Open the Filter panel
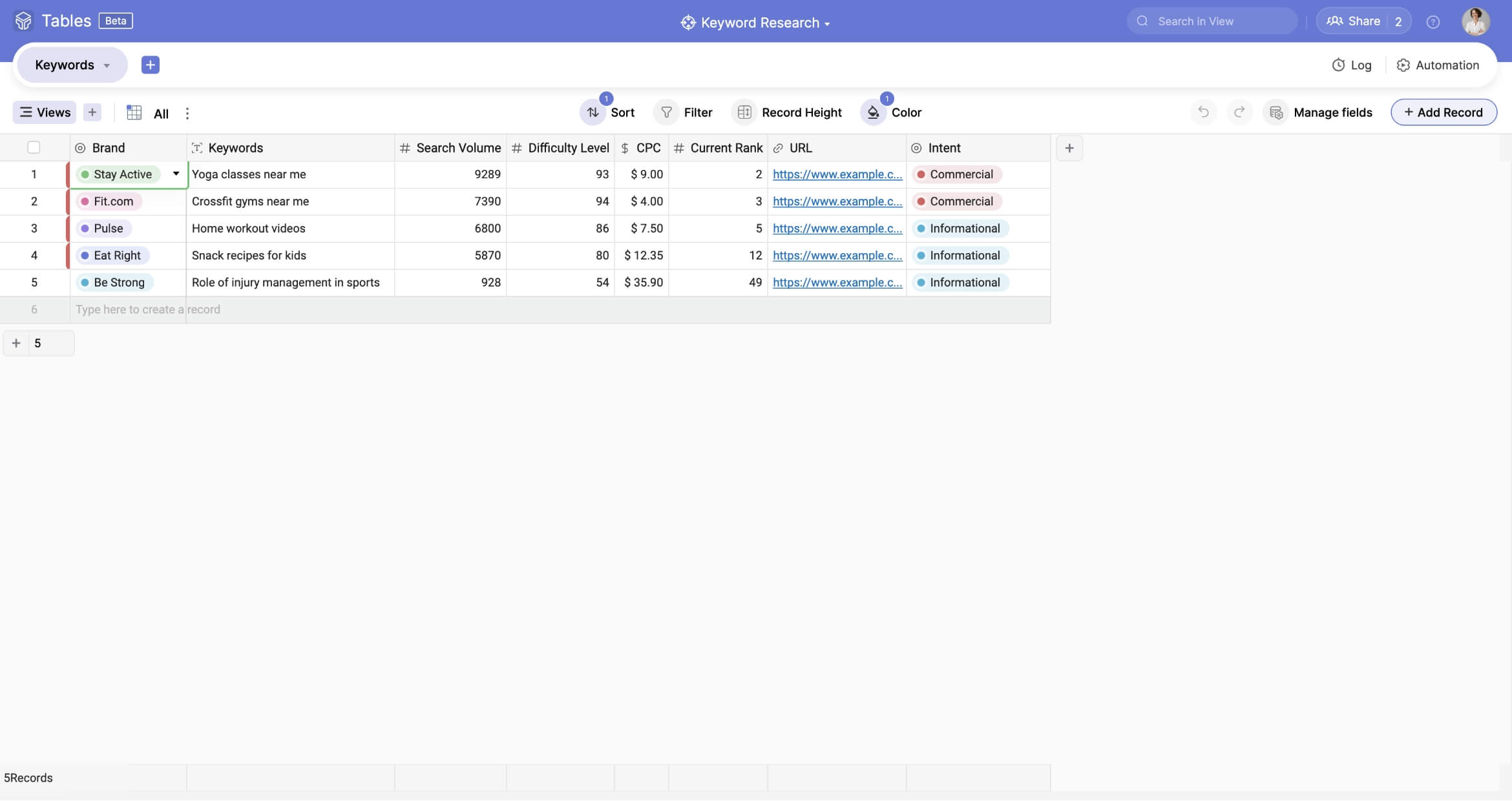This screenshot has height=801, width=1512. click(684, 112)
